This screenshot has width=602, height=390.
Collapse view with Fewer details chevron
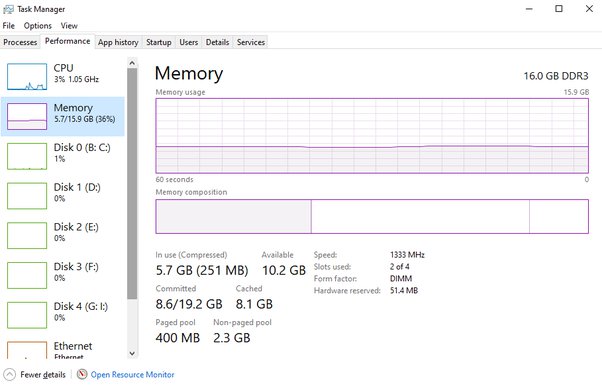click(9, 374)
